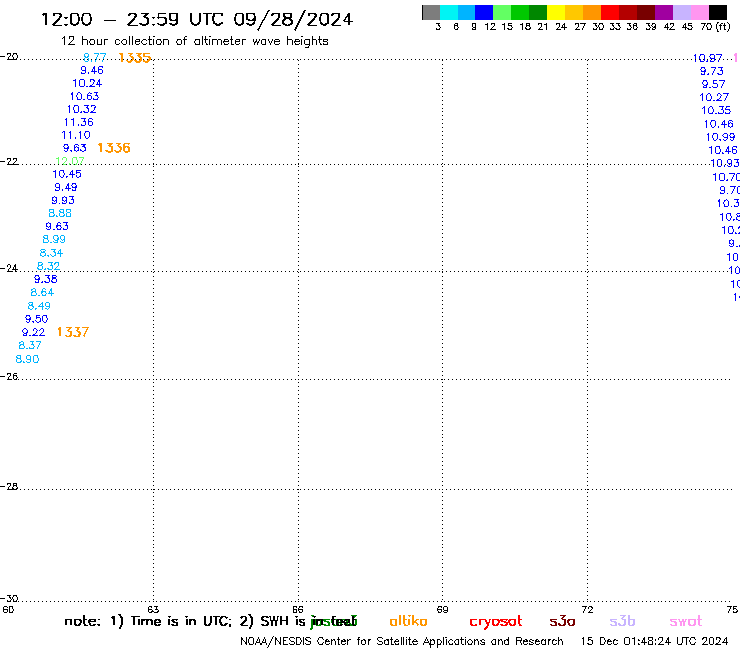Viewport: 740px width, 650px height.
Task: Click the wave height value 10.27
Action: click(x=714, y=97)
